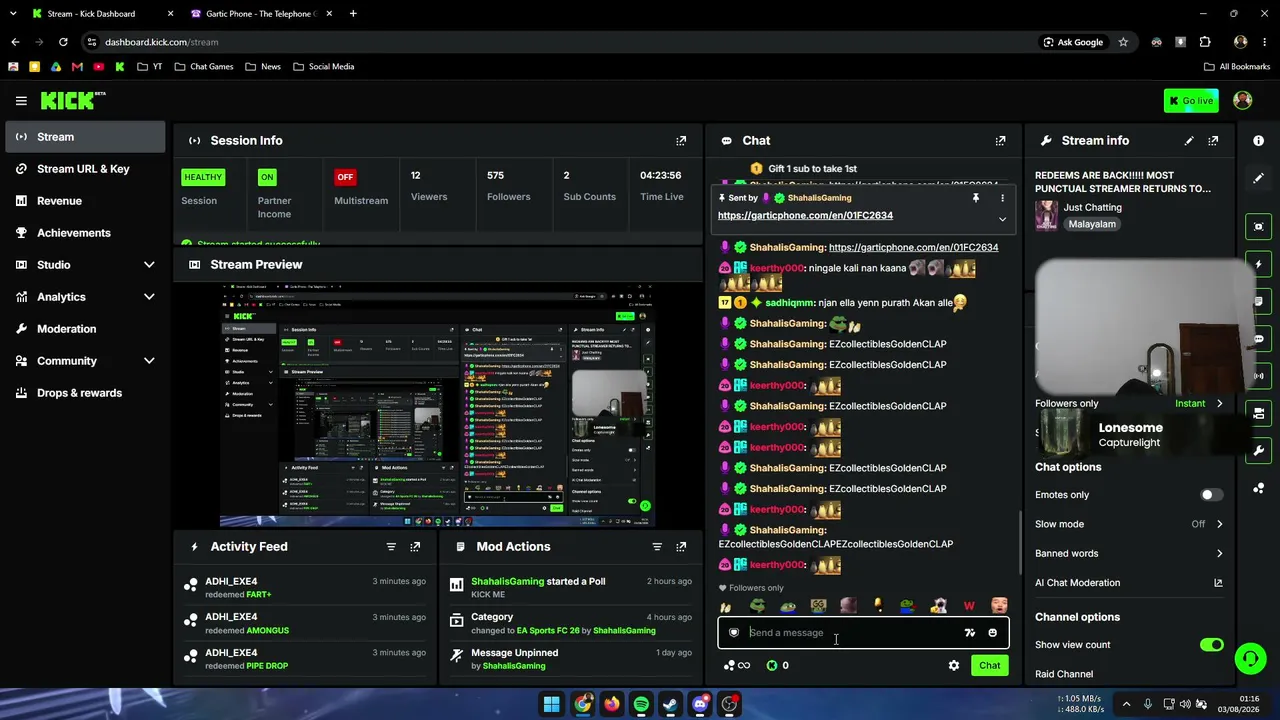The width and height of the screenshot is (1280, 720).
Task: Click ADHI_EXE4 redeemed PIPE DROP entry
Action: pyautogui.click(x=305, y=659)
